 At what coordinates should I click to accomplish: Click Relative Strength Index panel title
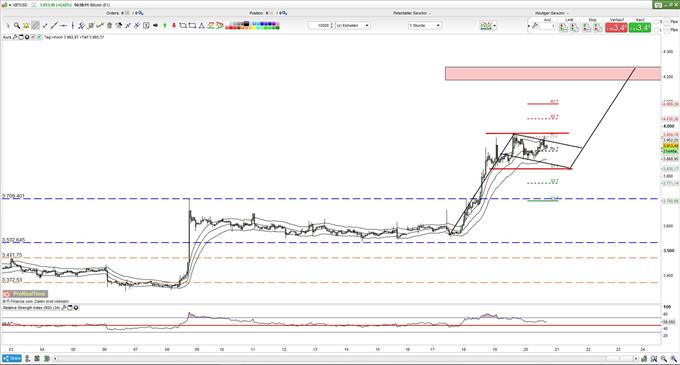point(31,308)
